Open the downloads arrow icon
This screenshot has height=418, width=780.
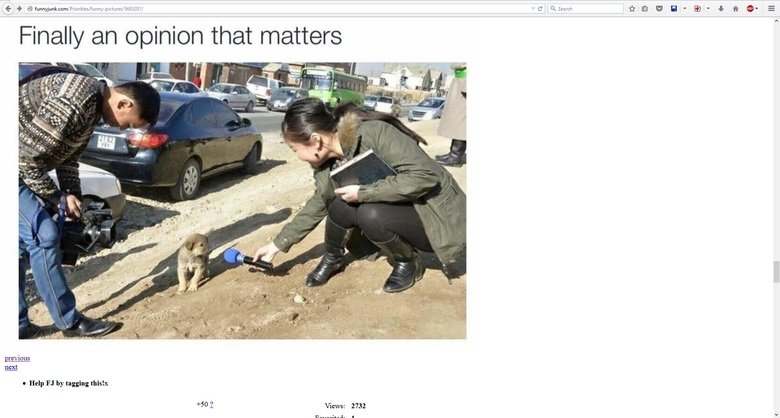pos(721,8)
